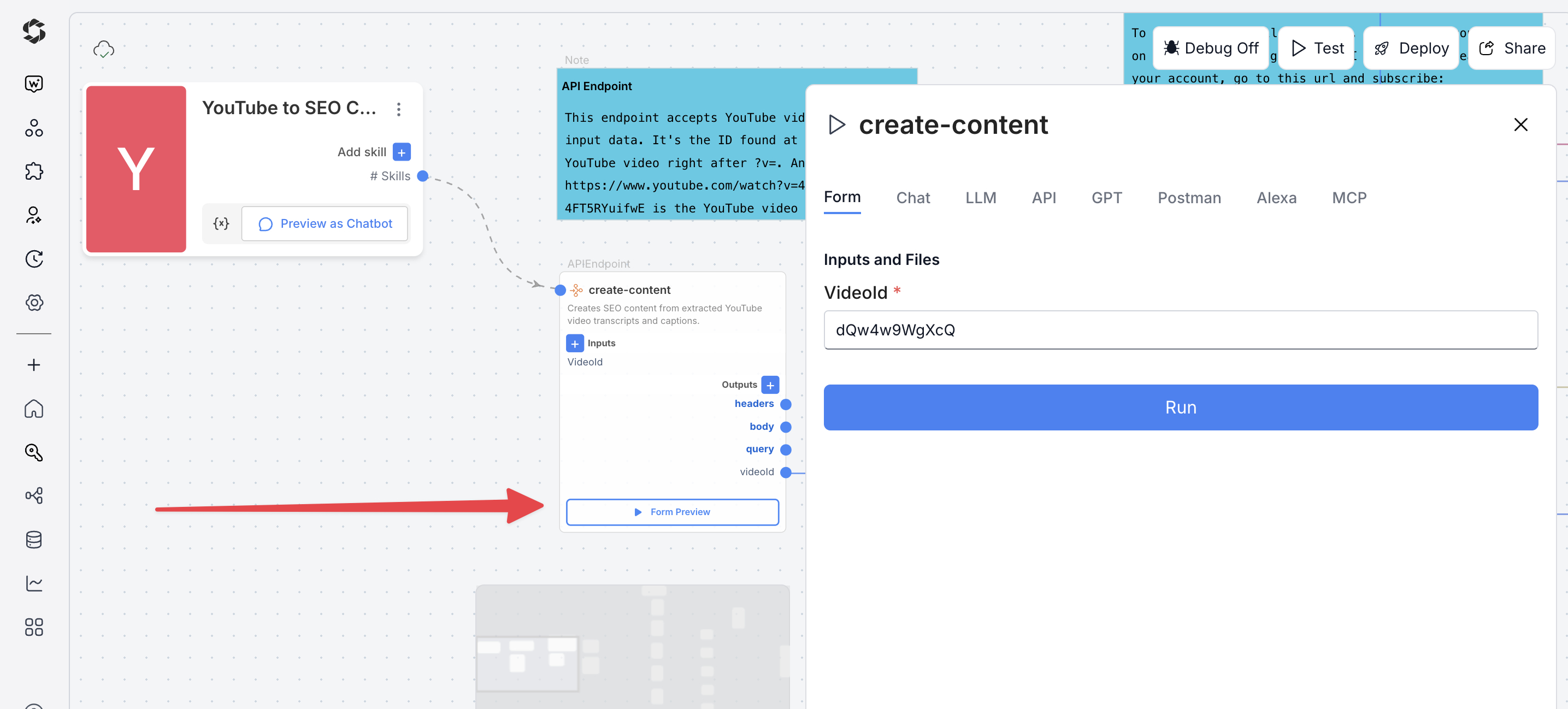
Task: Click the plus next to Inputs
Action: pyautogui.click(x=575, y=343)
